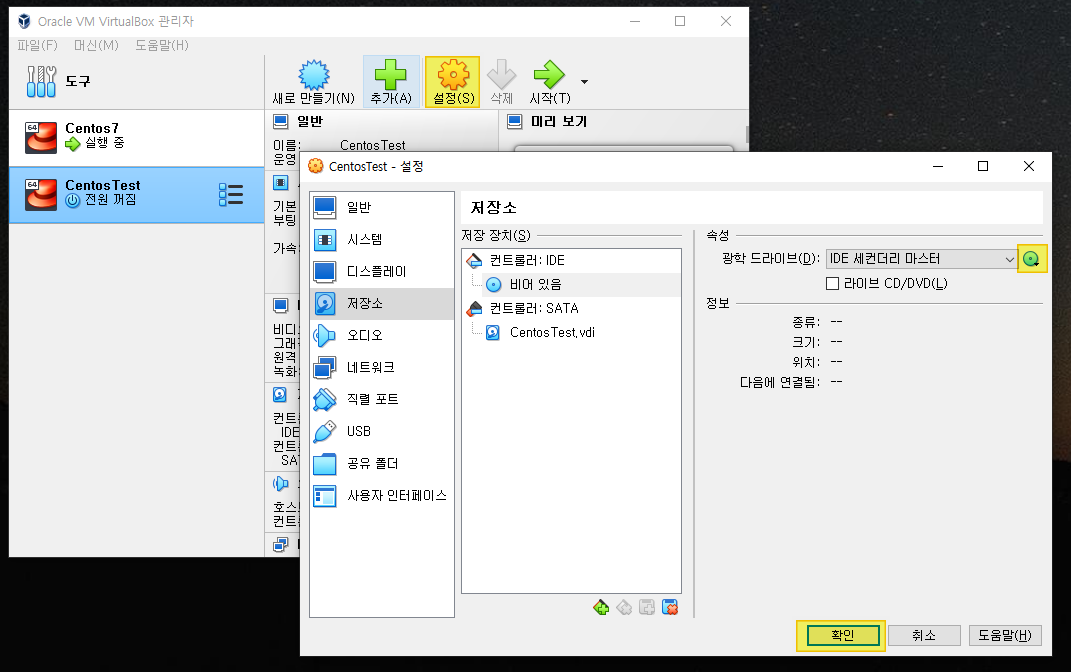The width and height of the screenshot is (1071, 672).
Task: Enable the 라이브 CD/DVD(L) checkbox
Action: (833, 283)
